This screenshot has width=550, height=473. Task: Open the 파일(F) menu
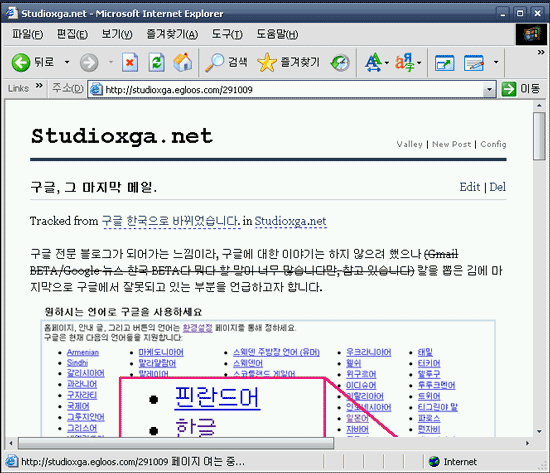(27, 34)
